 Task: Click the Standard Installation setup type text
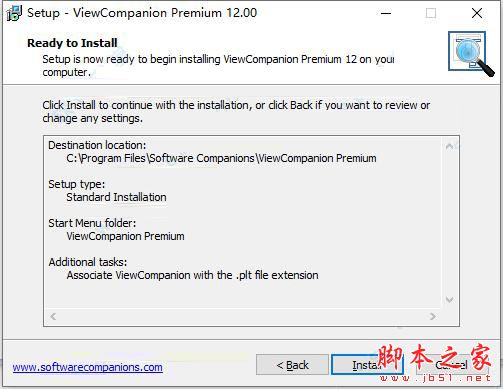[116, 197]
